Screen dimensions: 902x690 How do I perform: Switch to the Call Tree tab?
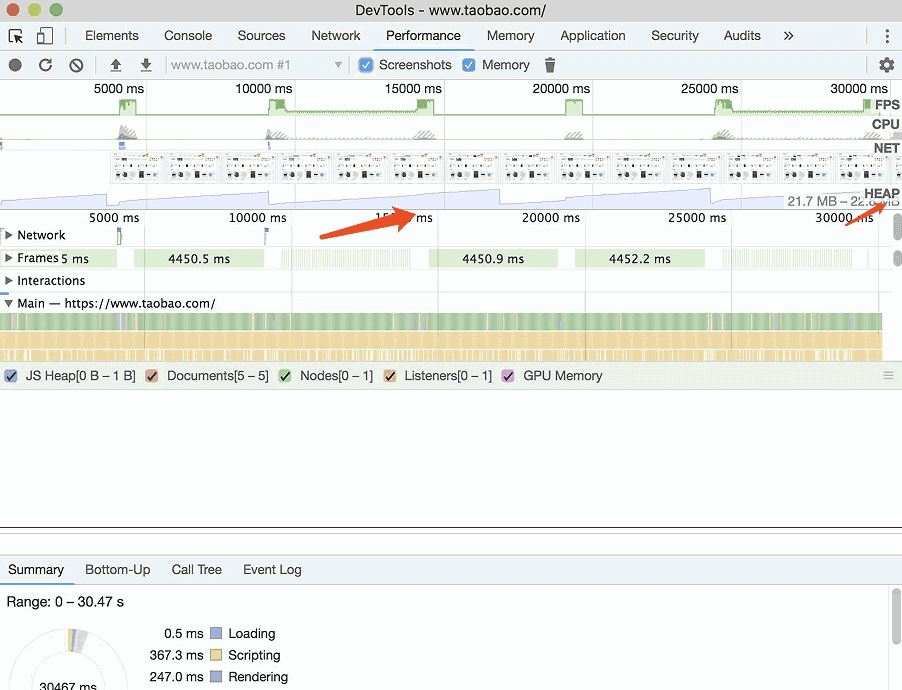pos(197,570)
